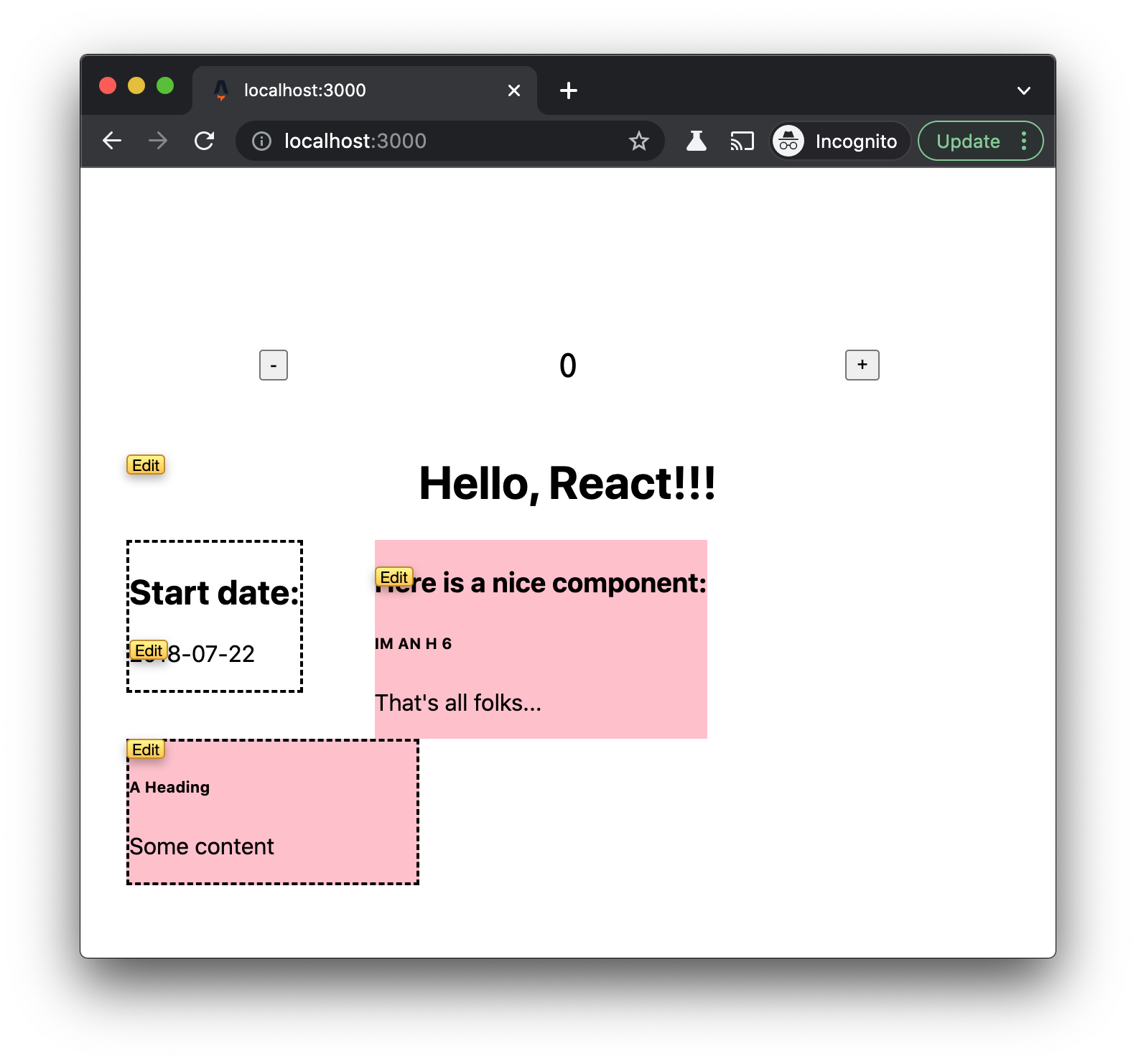Focus the address bar URL field
This screenshot has width=1136, height=1064.
click(449, 141)
